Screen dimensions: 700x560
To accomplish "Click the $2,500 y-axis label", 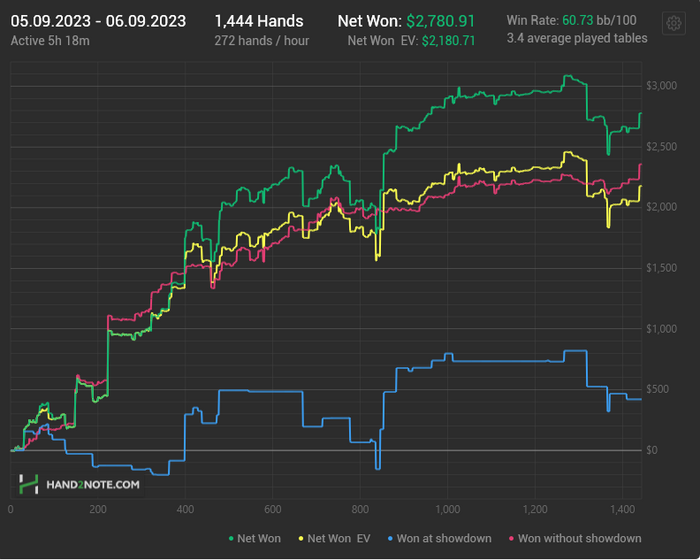I will coord(661,146).
